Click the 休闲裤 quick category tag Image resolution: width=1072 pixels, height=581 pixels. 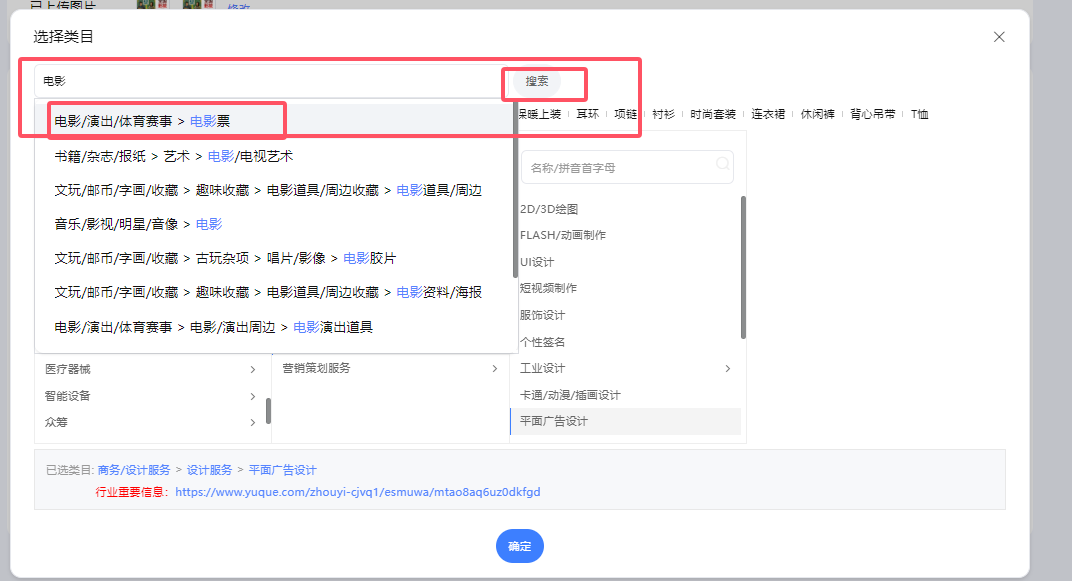tap(818, 114)
